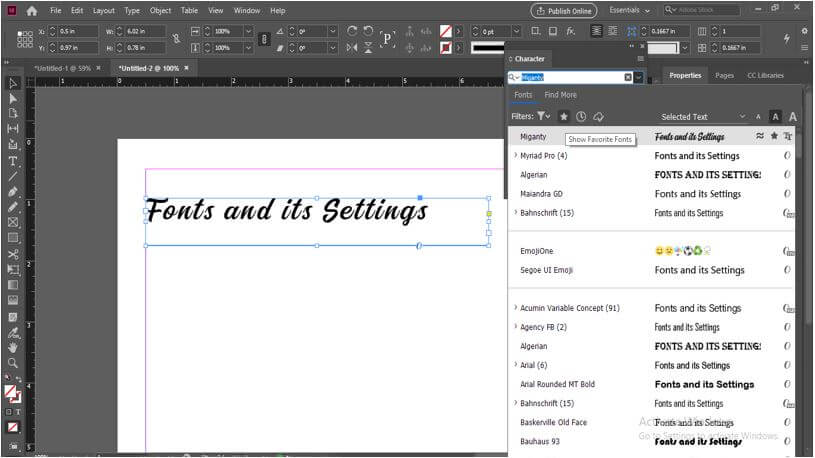Clear the font search field
This screenshot has height=458, width=815.
[628, 77]
